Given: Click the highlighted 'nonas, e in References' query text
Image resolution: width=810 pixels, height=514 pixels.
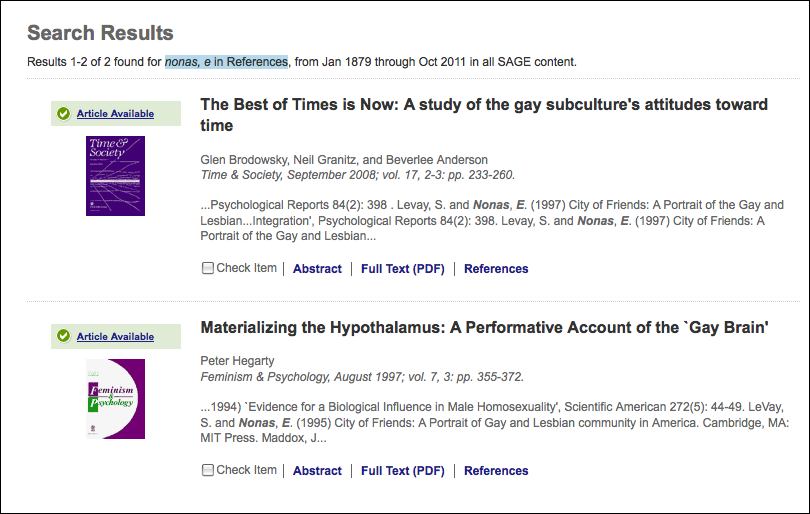Looking at the screenshot, I should click(x=226, y=62).
